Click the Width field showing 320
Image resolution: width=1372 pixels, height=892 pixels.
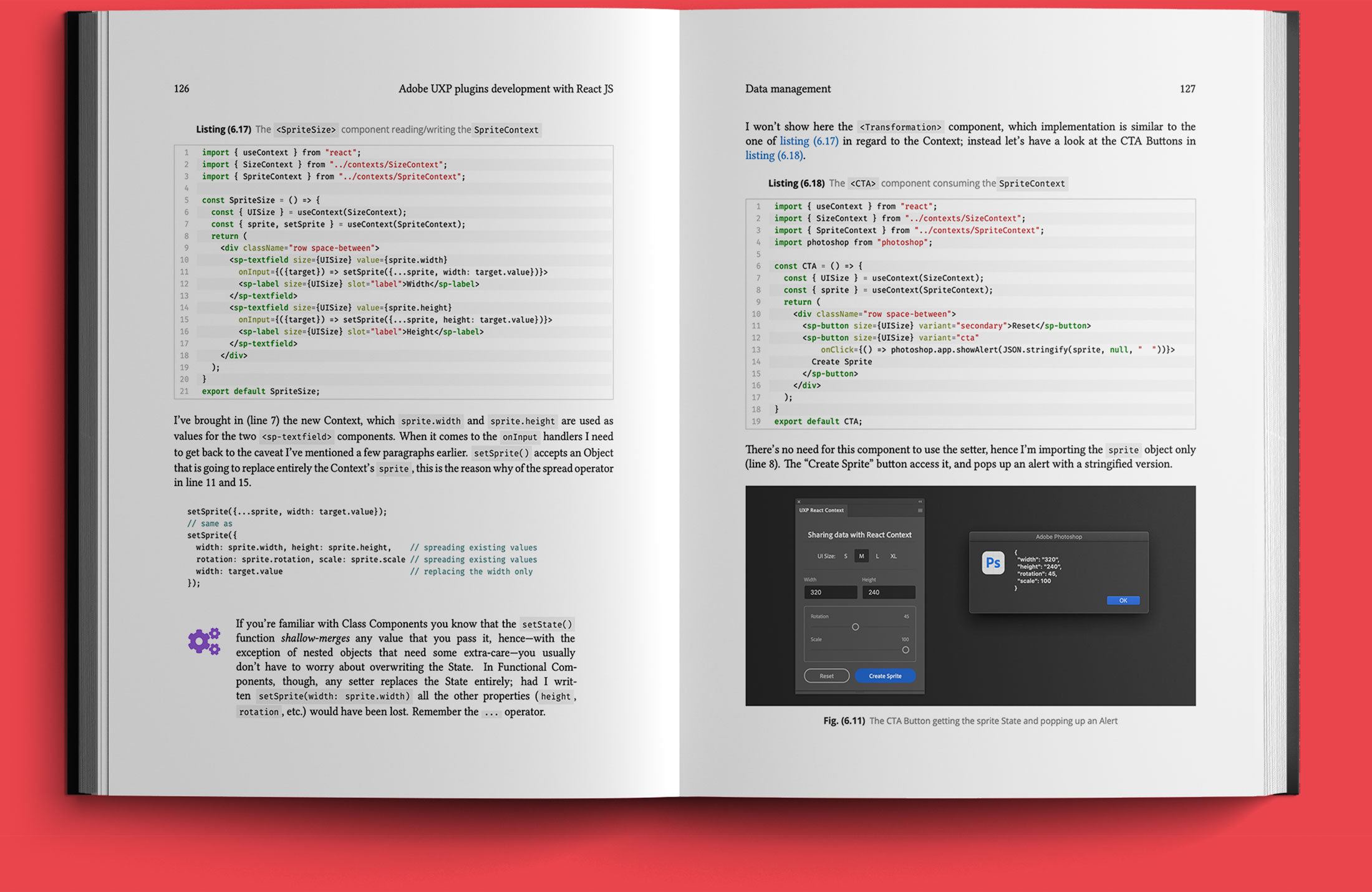tap(830, 592)
